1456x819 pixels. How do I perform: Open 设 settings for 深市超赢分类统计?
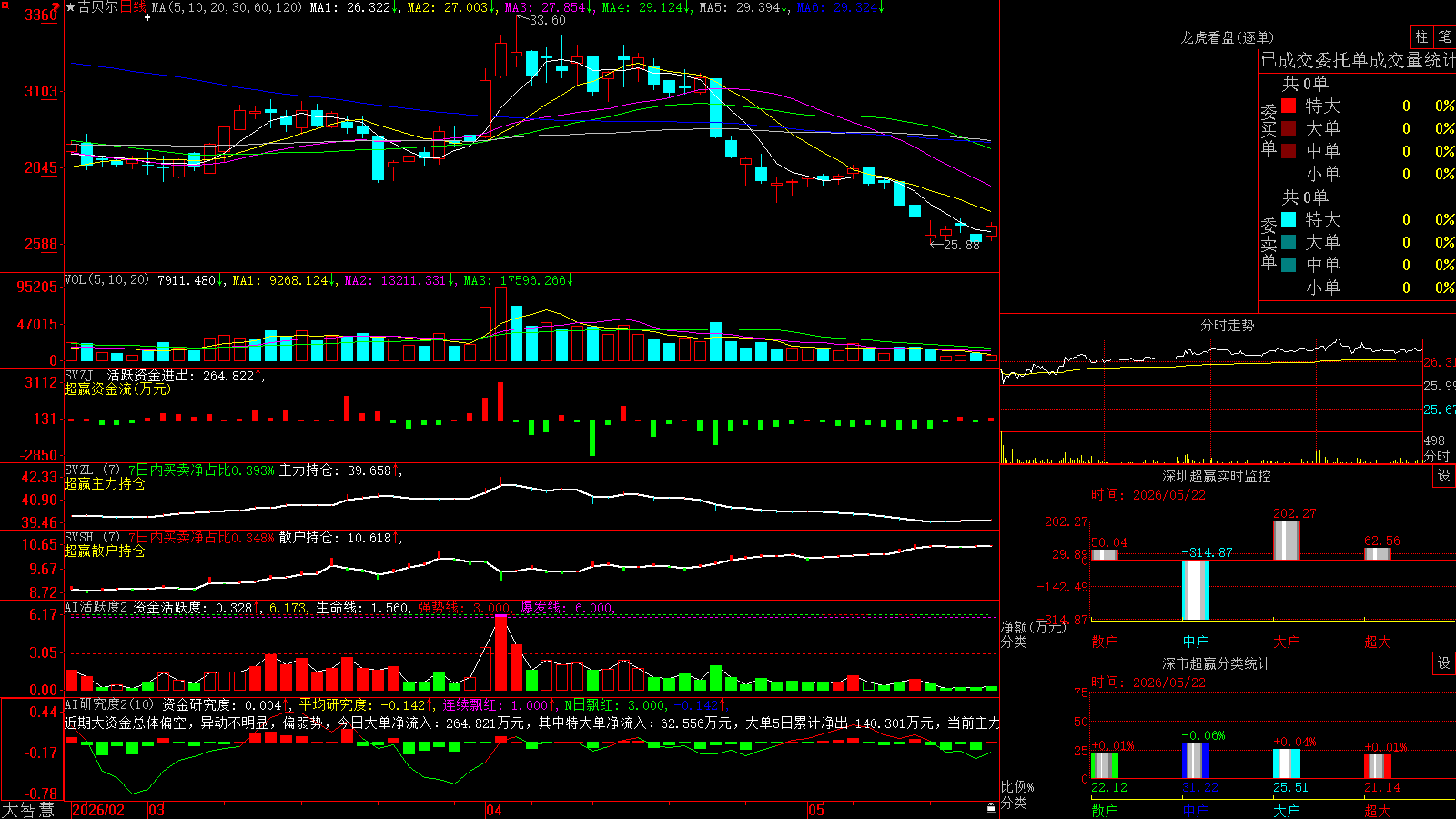tap(1444, 663)
